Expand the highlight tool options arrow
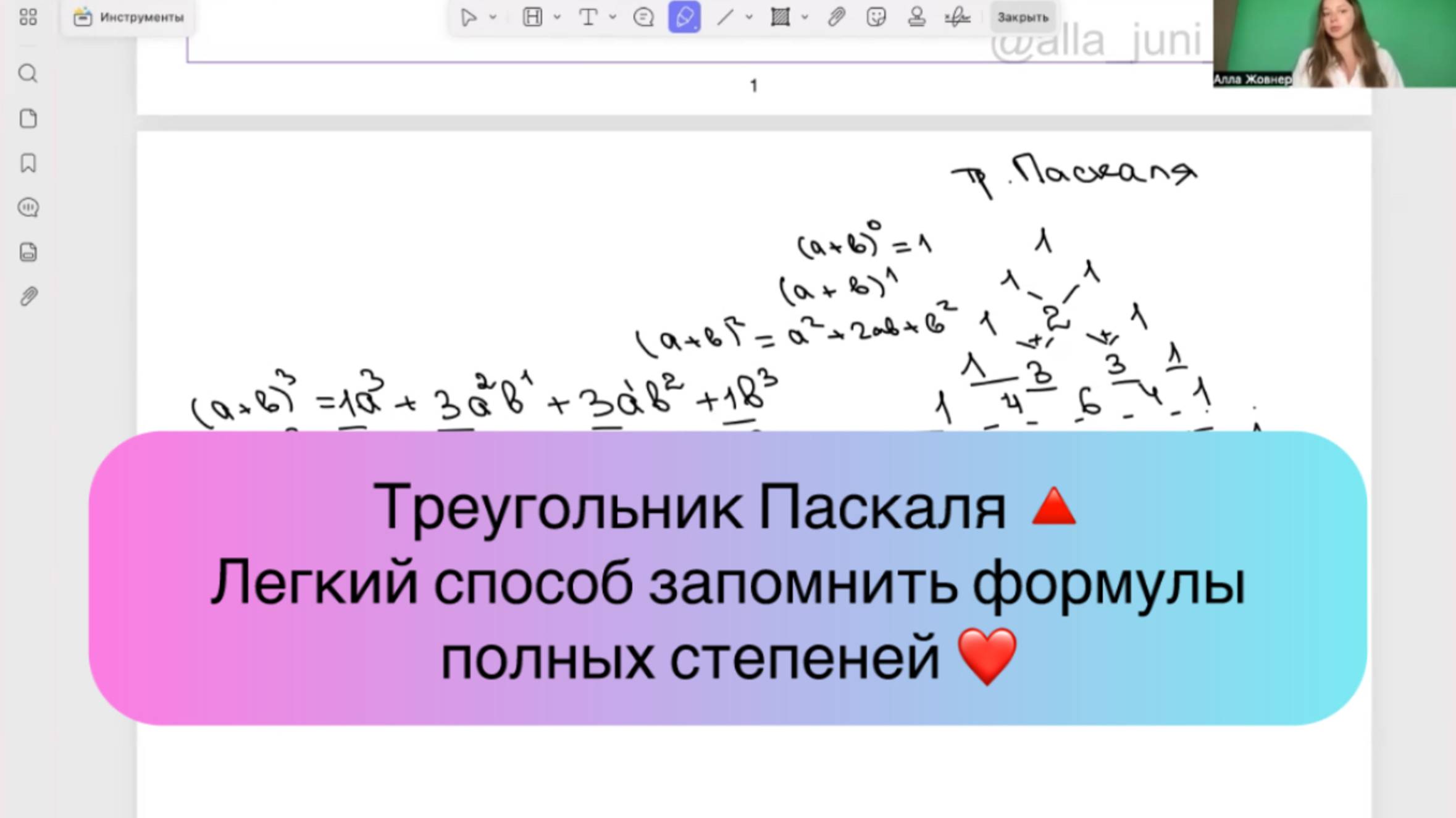 557,17
